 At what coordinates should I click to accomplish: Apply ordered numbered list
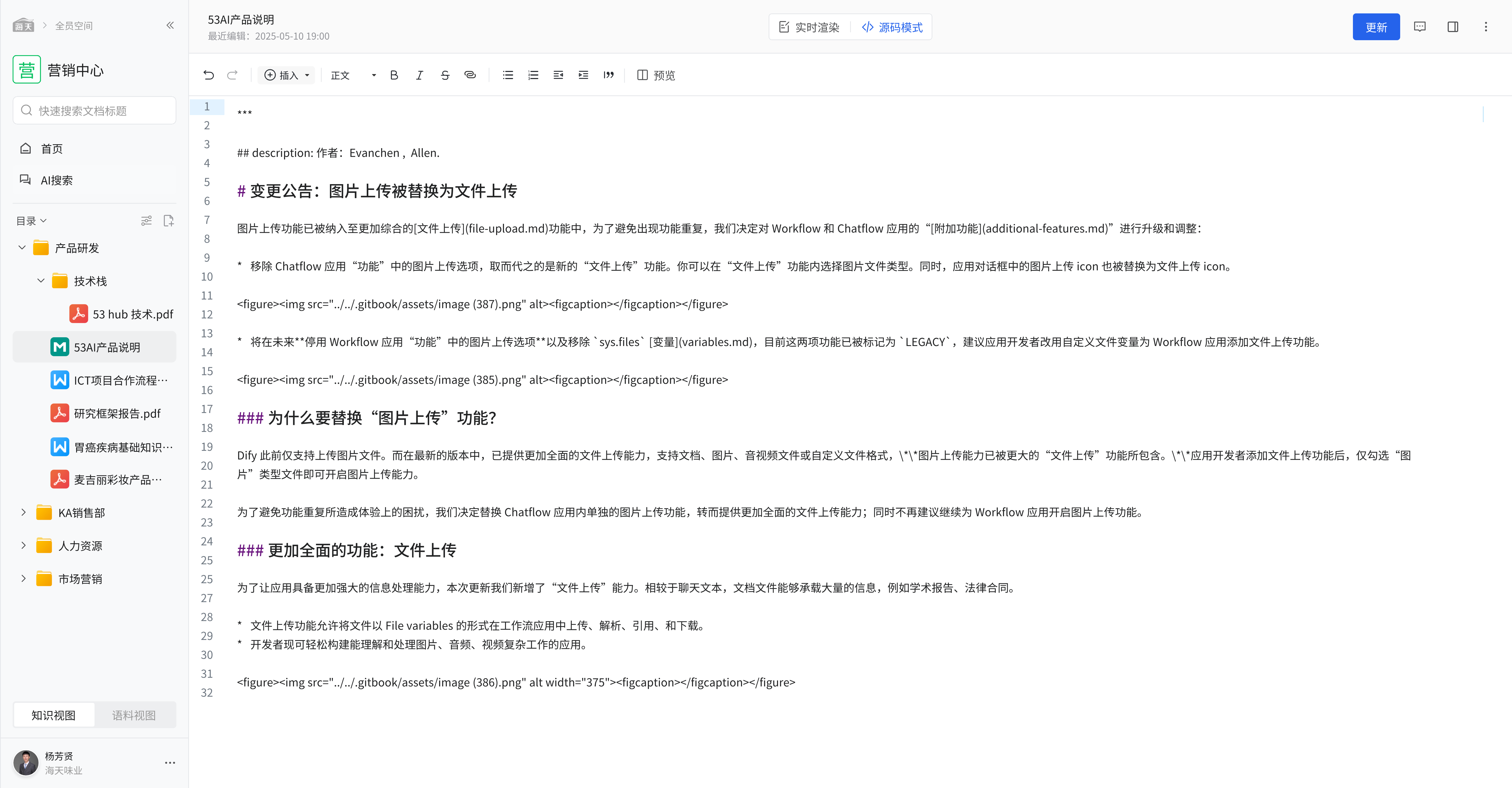(533, 75)
